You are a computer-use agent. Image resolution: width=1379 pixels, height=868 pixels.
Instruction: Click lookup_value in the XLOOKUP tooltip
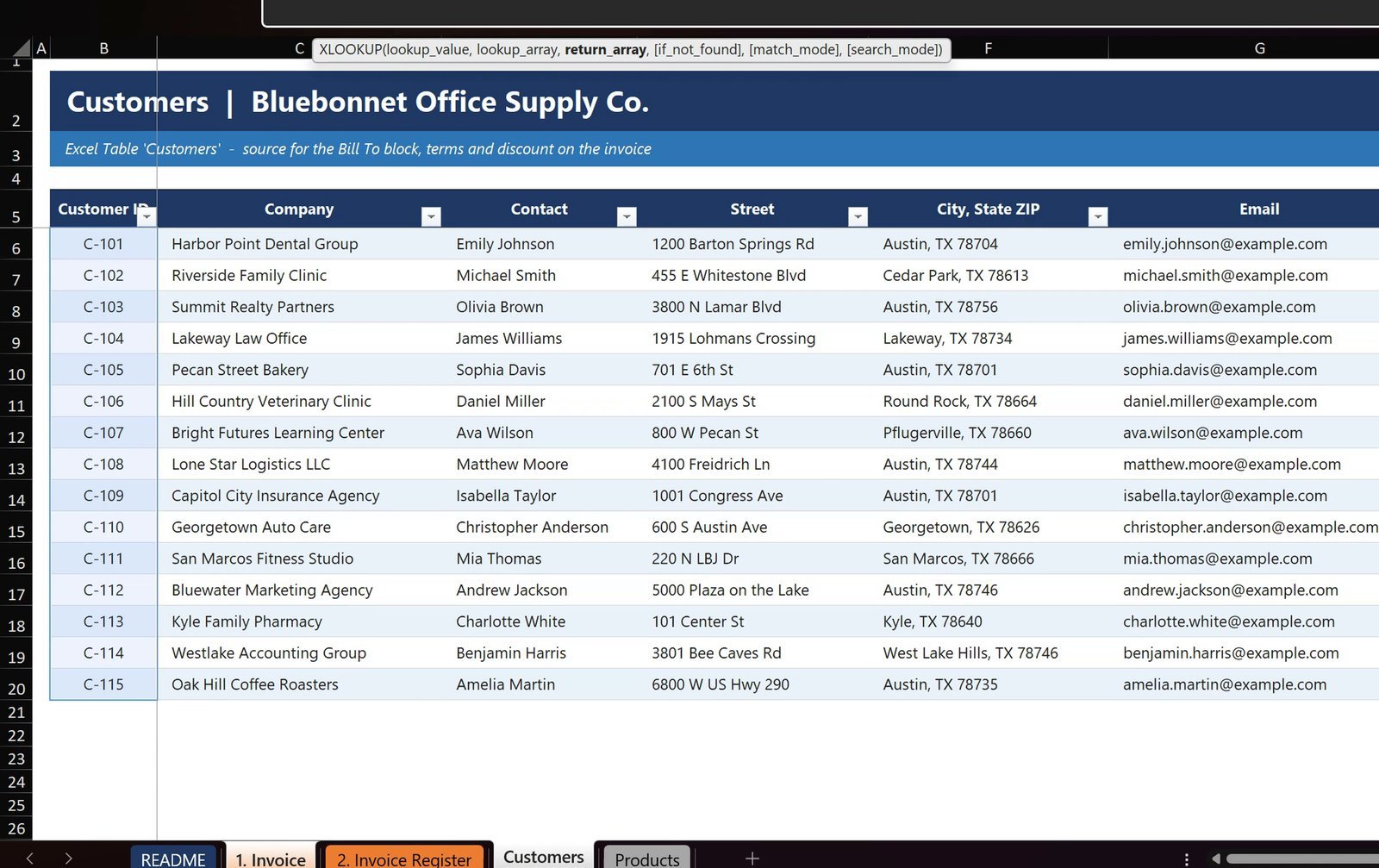pyautogui.click(x=427, y=49)
